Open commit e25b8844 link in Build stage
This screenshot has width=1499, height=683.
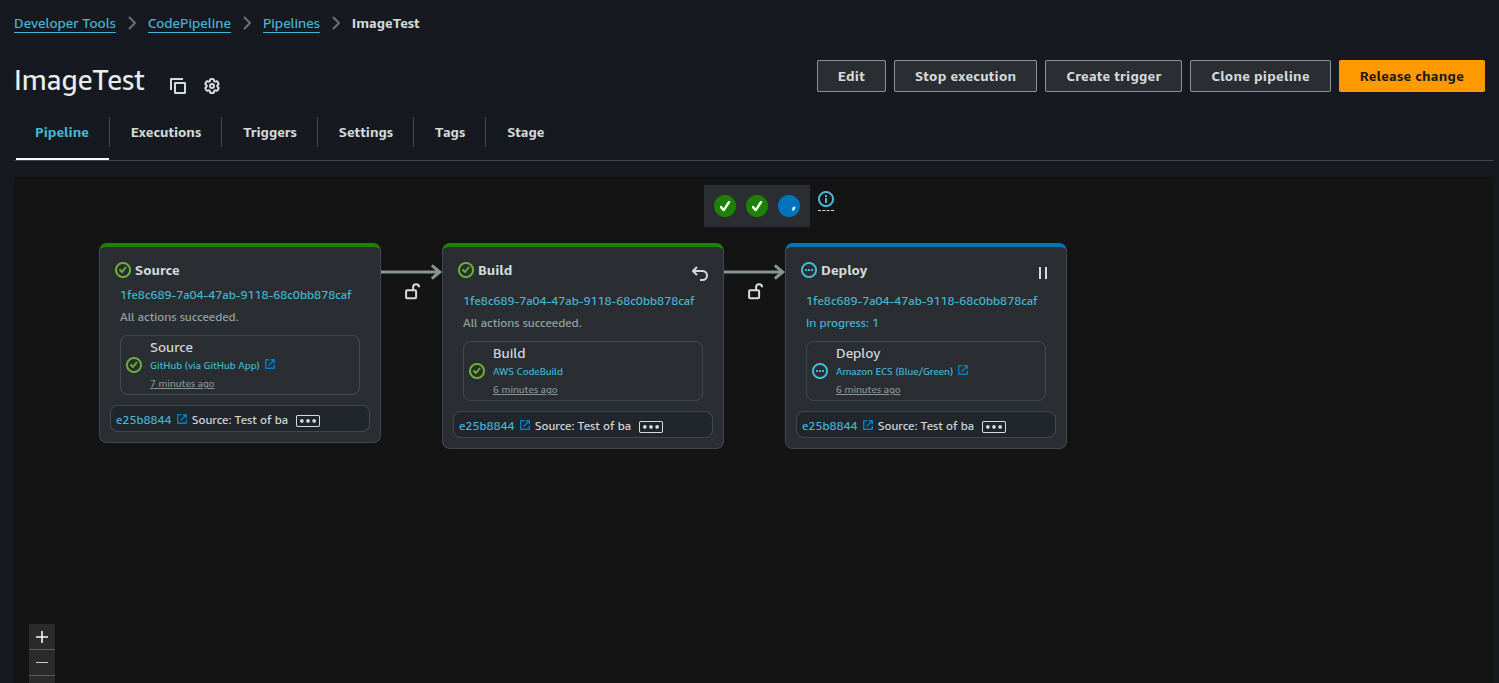pos(487,426)
